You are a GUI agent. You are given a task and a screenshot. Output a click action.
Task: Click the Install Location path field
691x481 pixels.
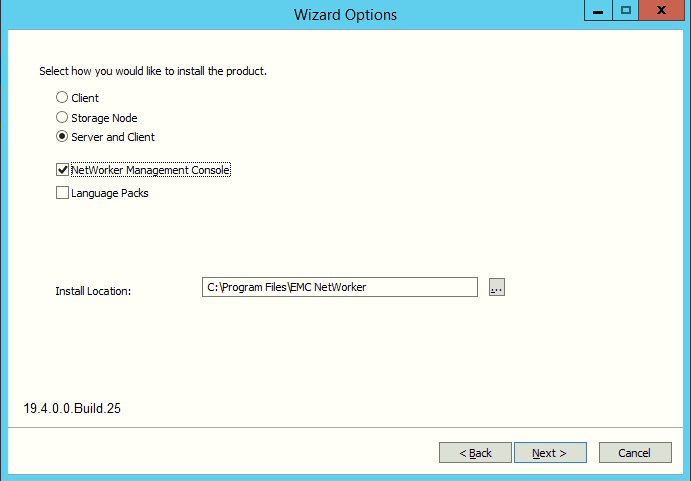340,288
